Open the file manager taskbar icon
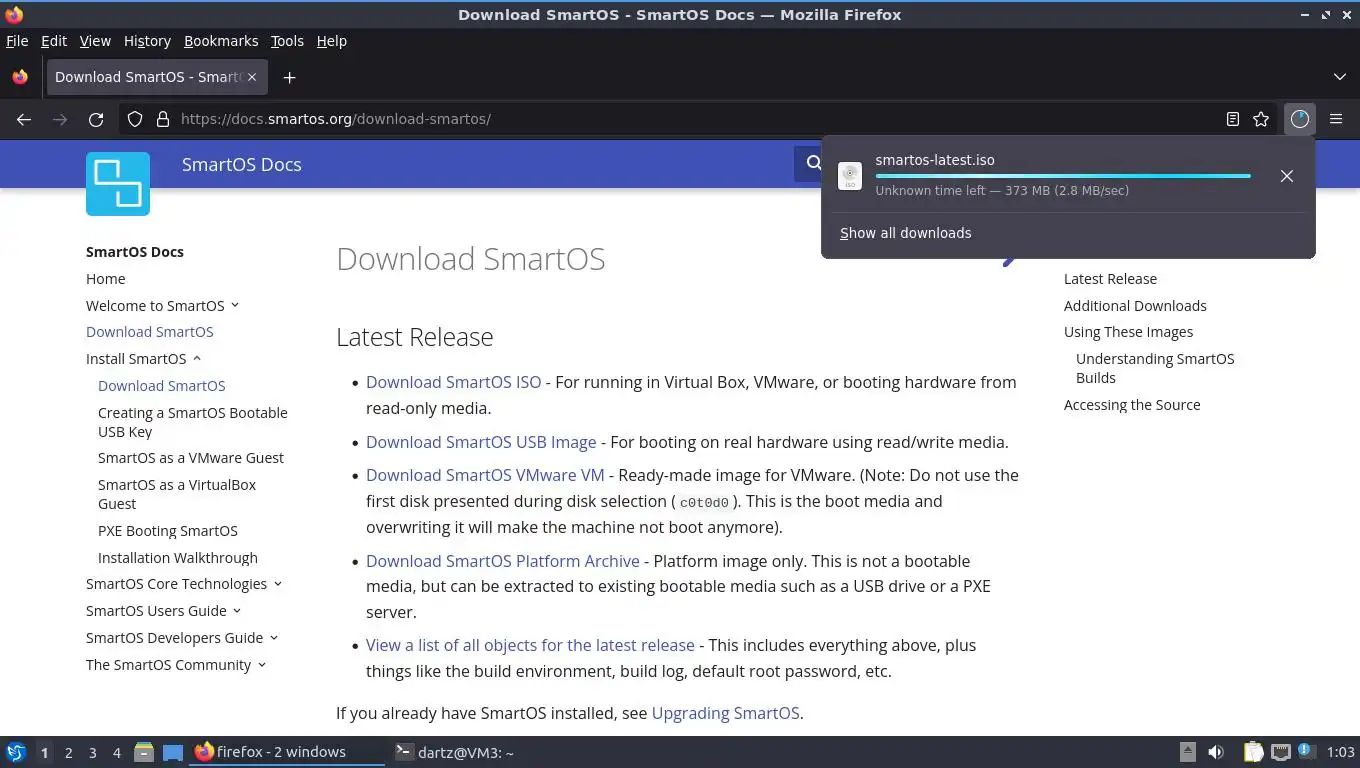 [144, 752]
